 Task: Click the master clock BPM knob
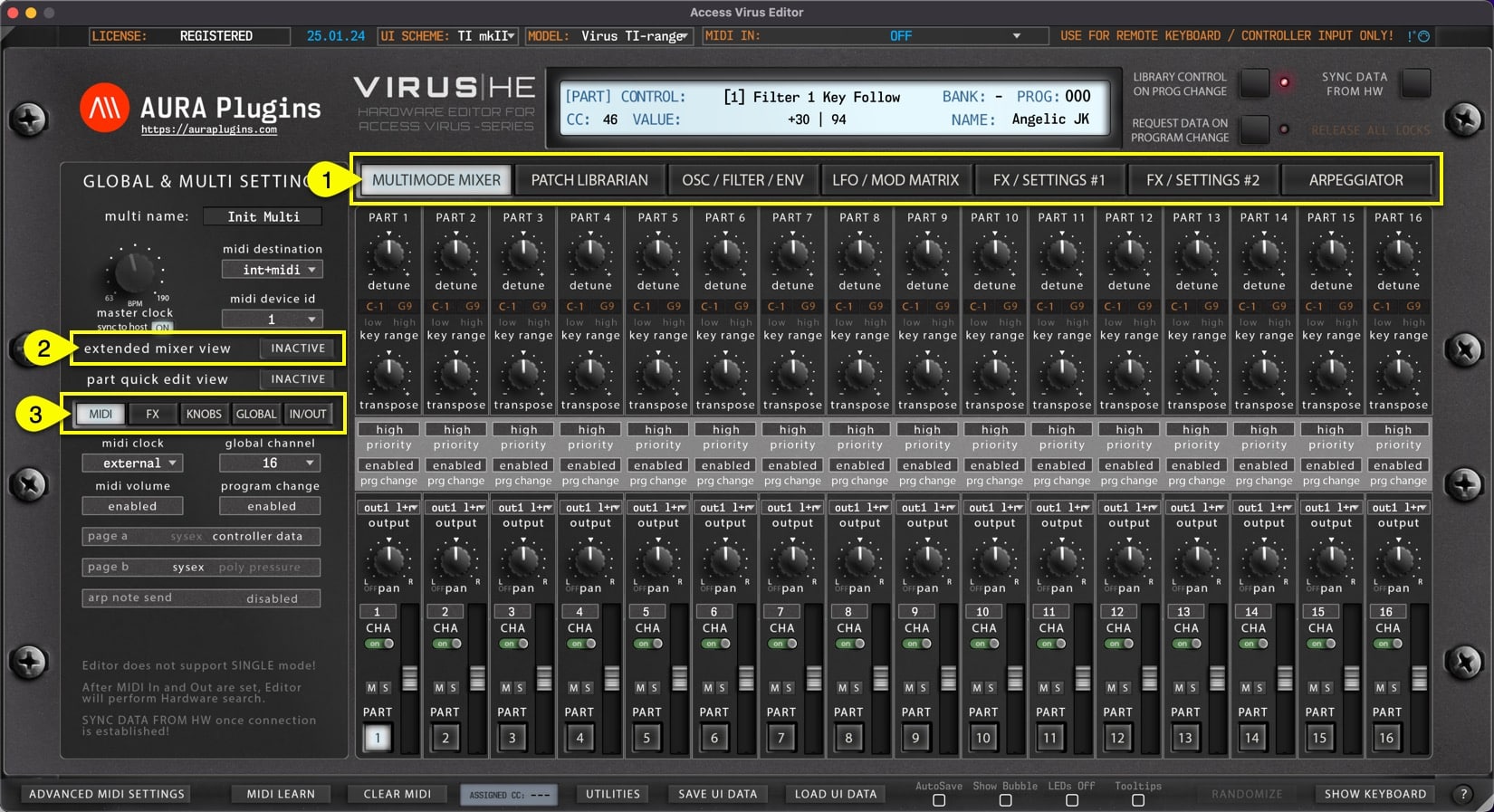coord(134,271)
